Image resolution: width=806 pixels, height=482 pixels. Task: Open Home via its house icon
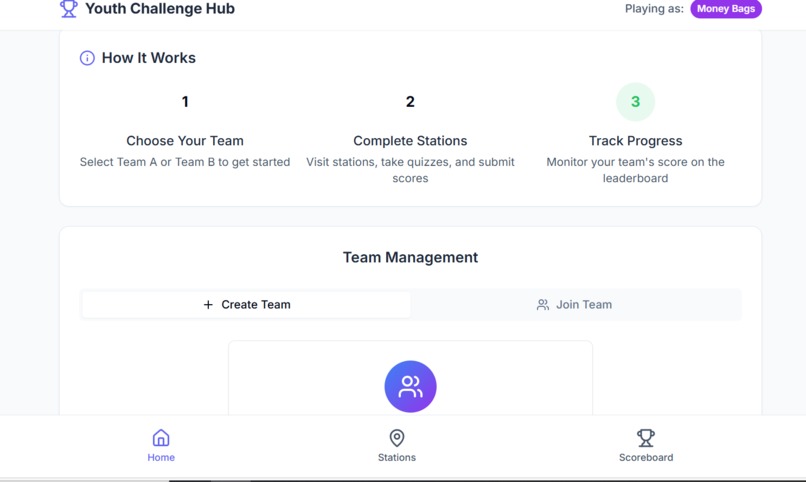pyautogui.click(x=161, y=438)
